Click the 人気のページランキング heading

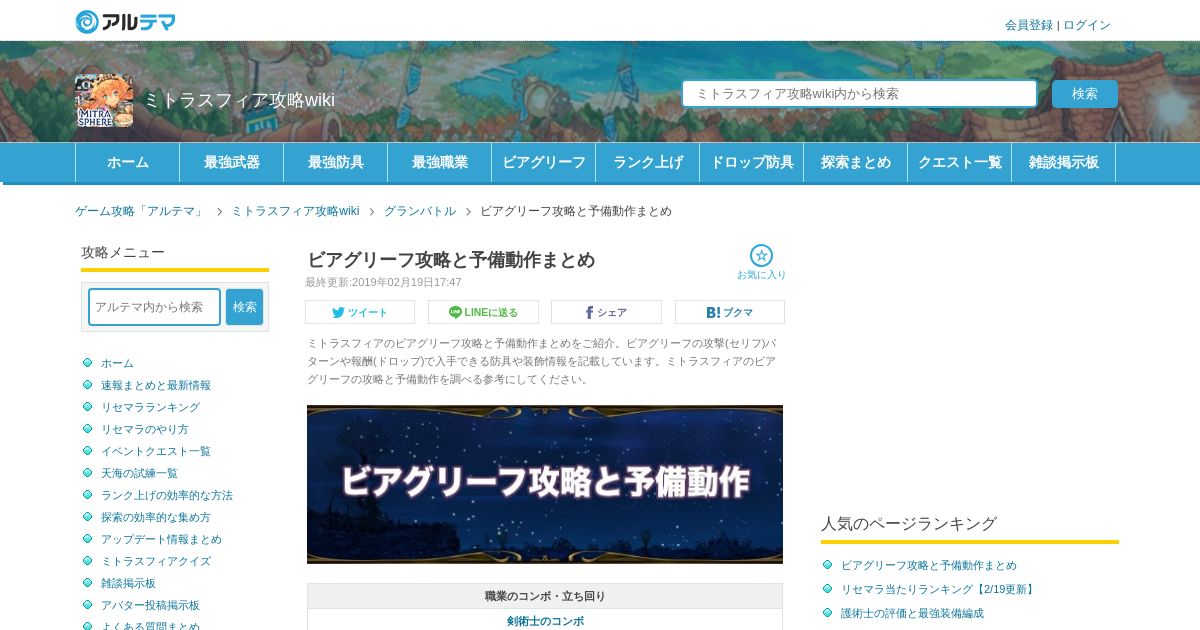click(909, 523)
